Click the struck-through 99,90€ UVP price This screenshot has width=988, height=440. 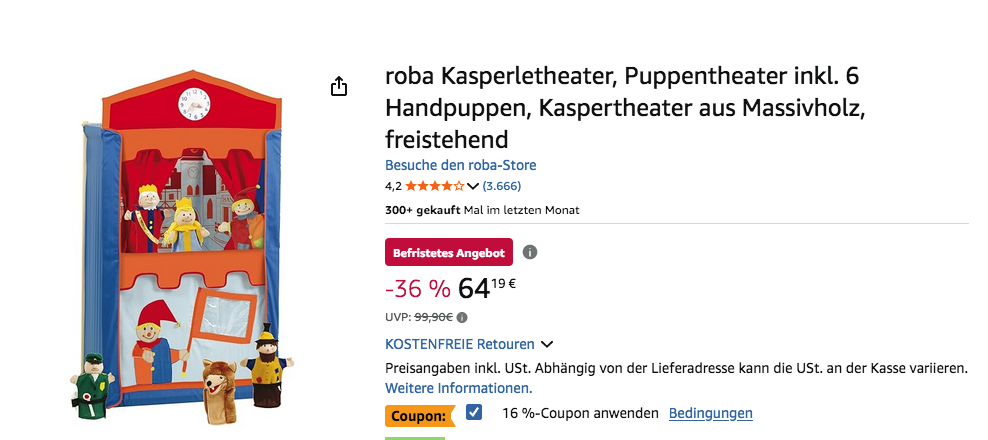434,317
